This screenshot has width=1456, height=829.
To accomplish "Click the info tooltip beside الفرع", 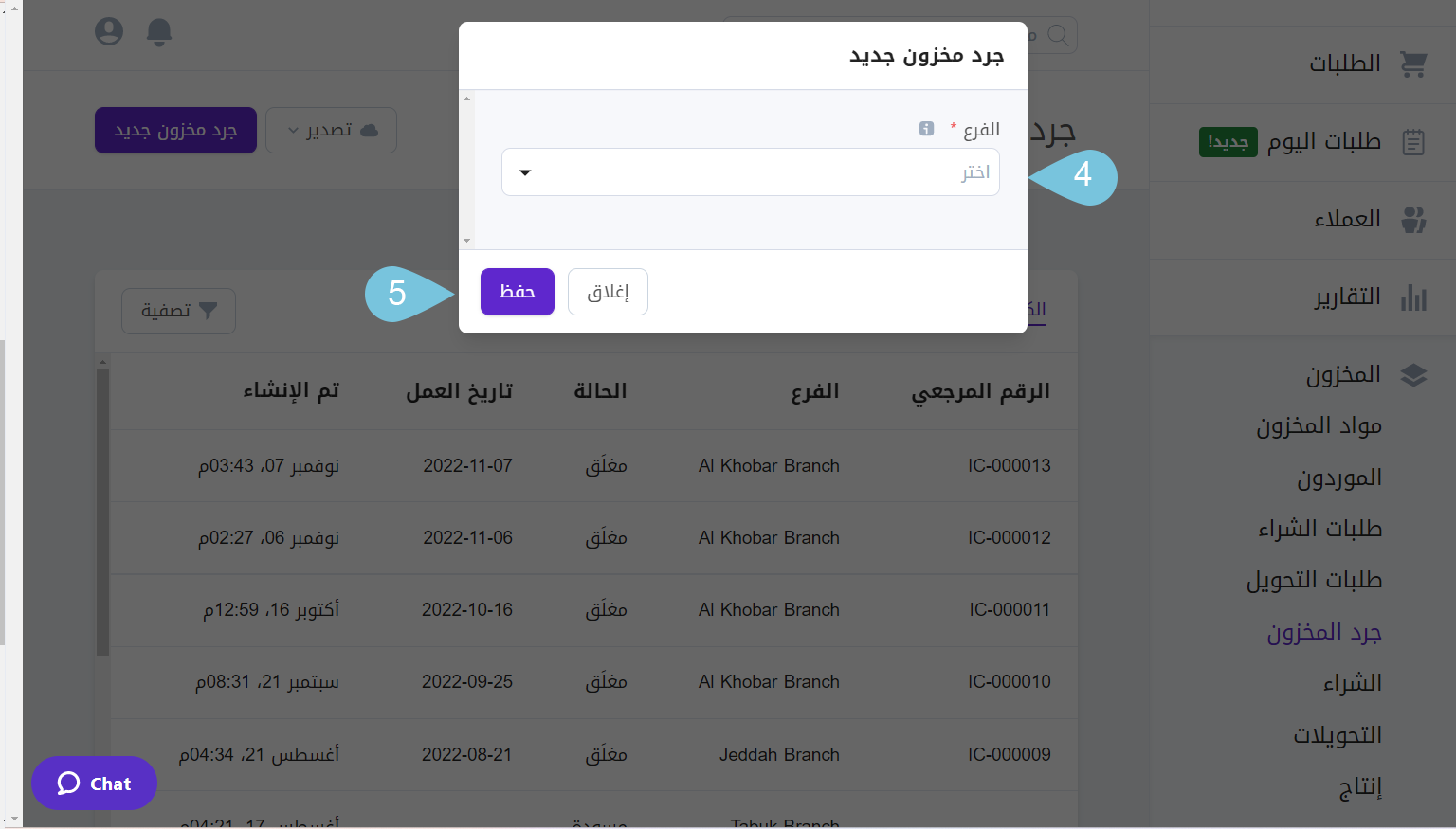I will [926, 129].
